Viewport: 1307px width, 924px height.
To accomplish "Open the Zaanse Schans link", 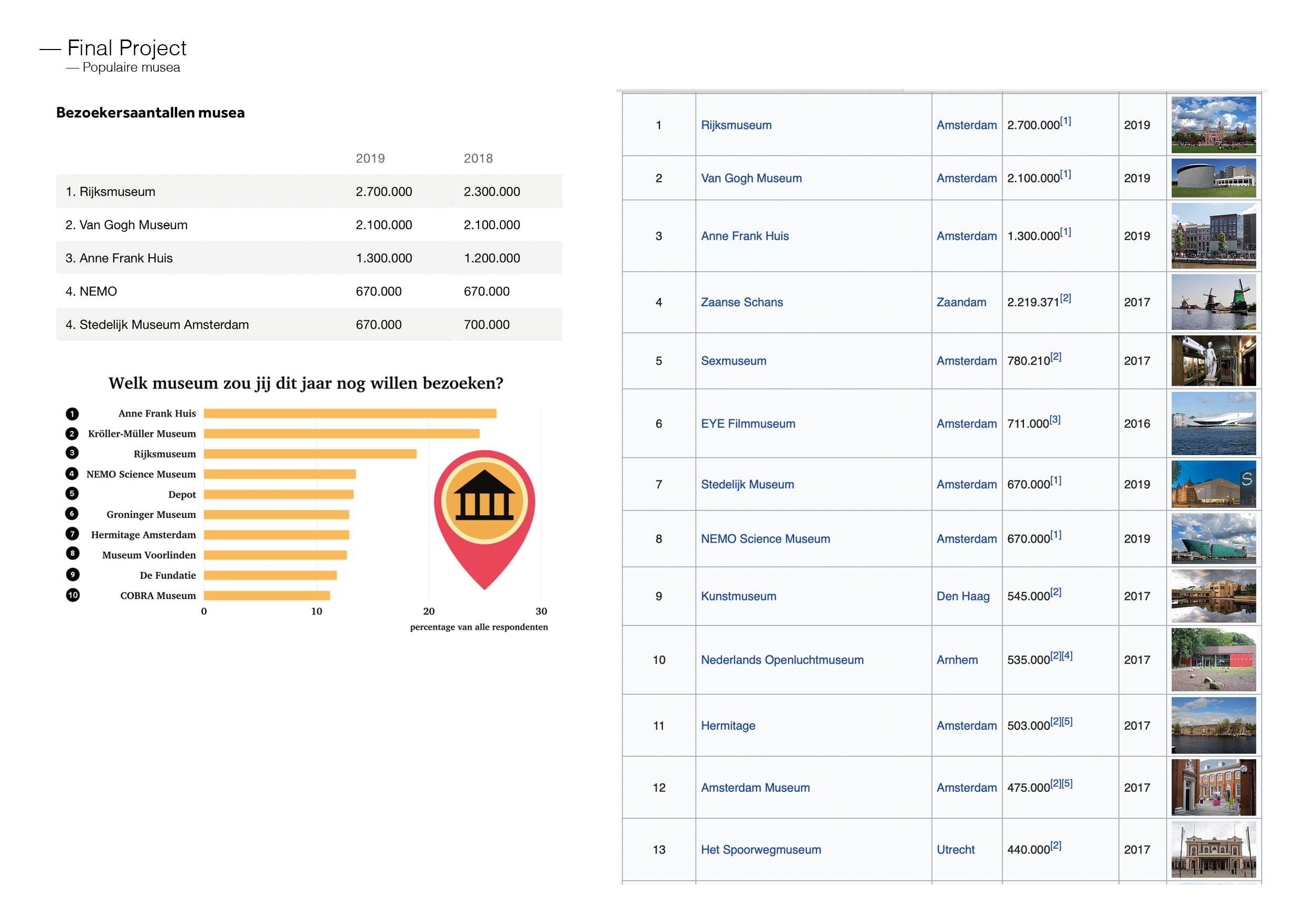I will pos(742,302).
